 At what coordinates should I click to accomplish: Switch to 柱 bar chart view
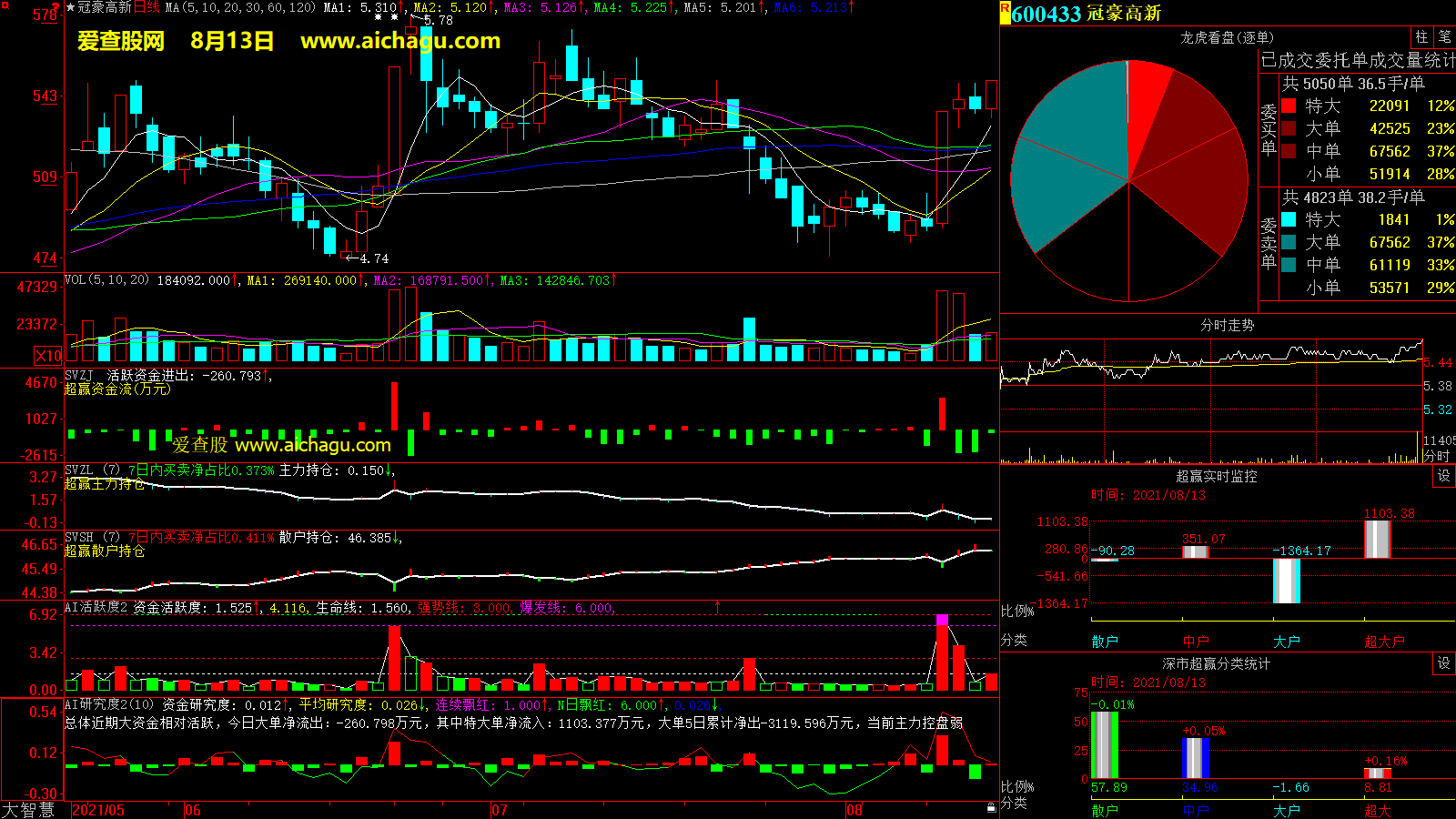[x=1421, y=36]
